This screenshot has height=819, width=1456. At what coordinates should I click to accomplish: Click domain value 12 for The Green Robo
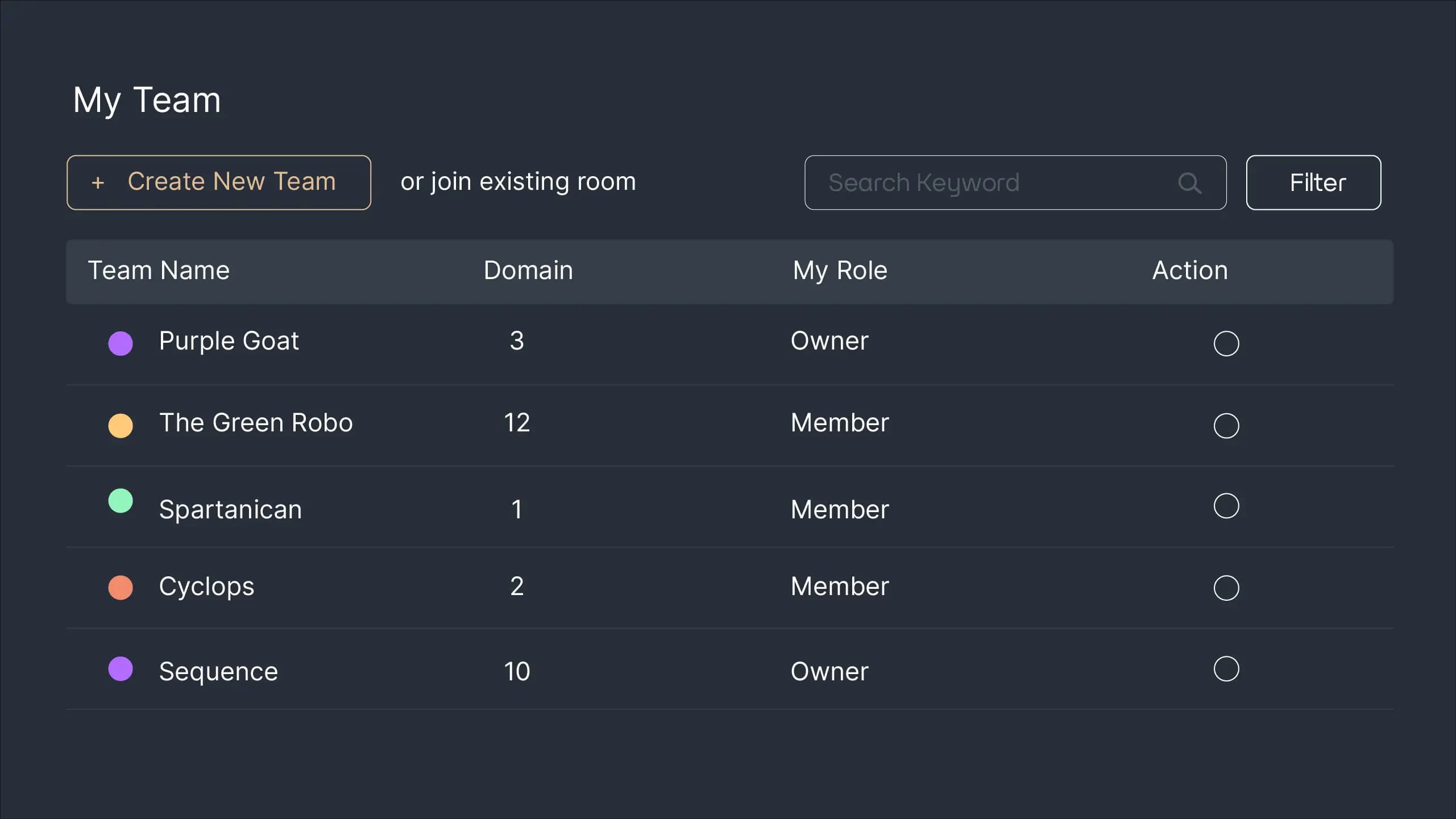[x=517, y=423]
